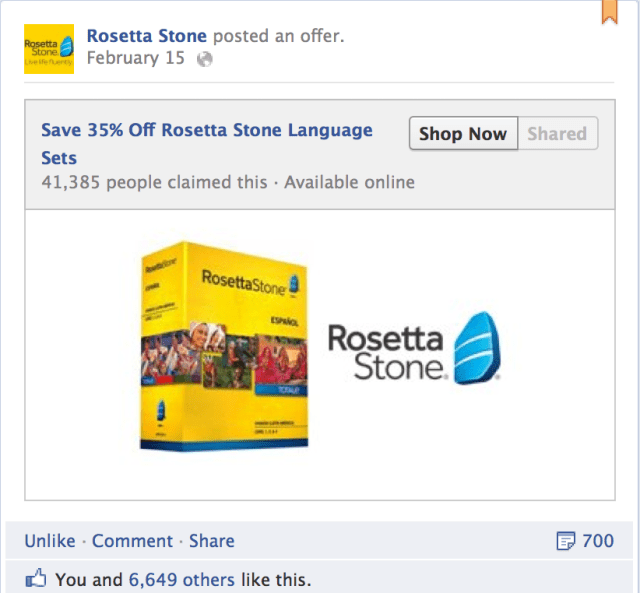The image size is (640, 593).
Task: Show the 700 comments count
Action: (597, 541)
